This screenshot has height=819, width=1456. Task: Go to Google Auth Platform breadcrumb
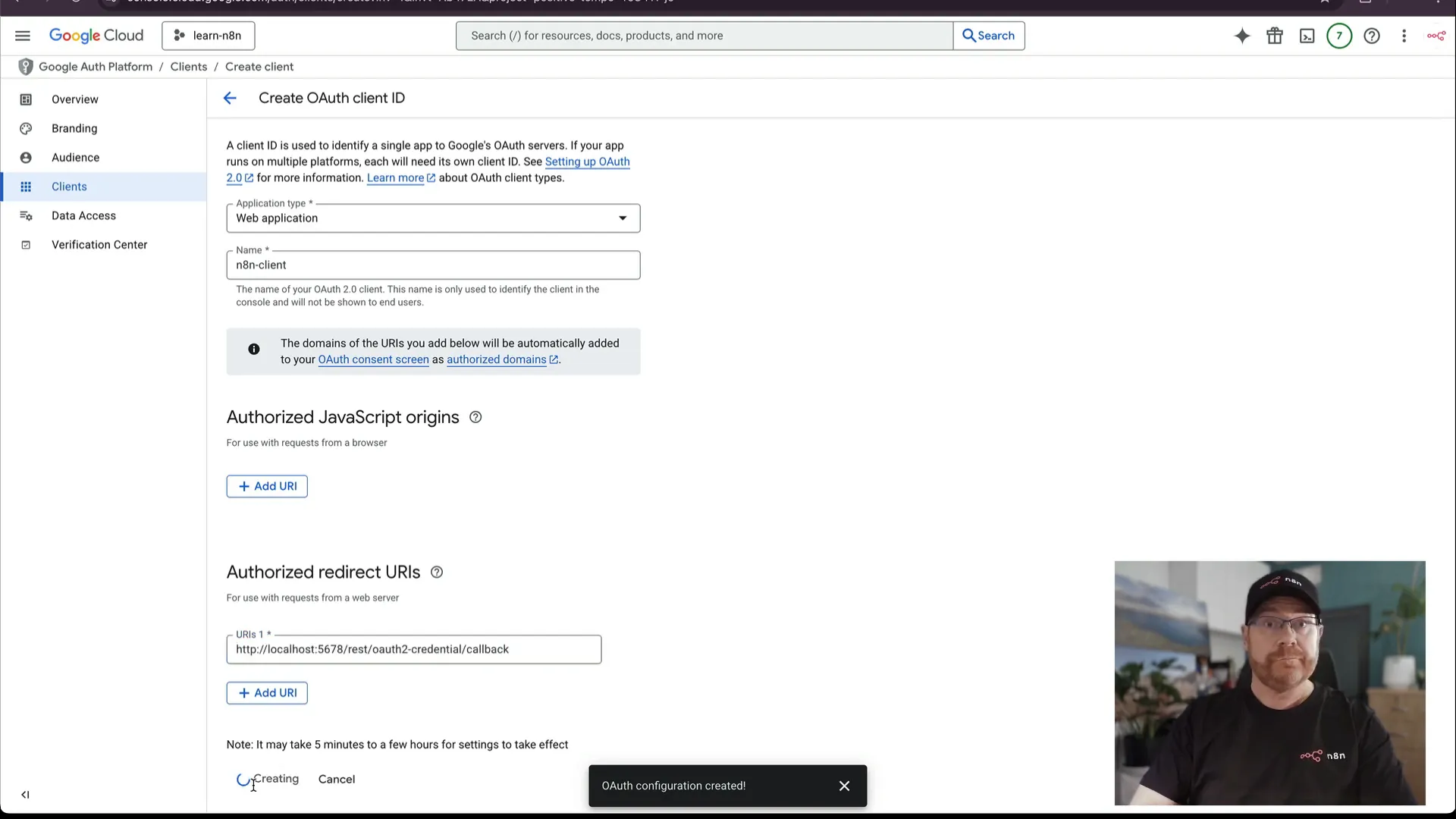pyautogui.click(x=96, y=67)
